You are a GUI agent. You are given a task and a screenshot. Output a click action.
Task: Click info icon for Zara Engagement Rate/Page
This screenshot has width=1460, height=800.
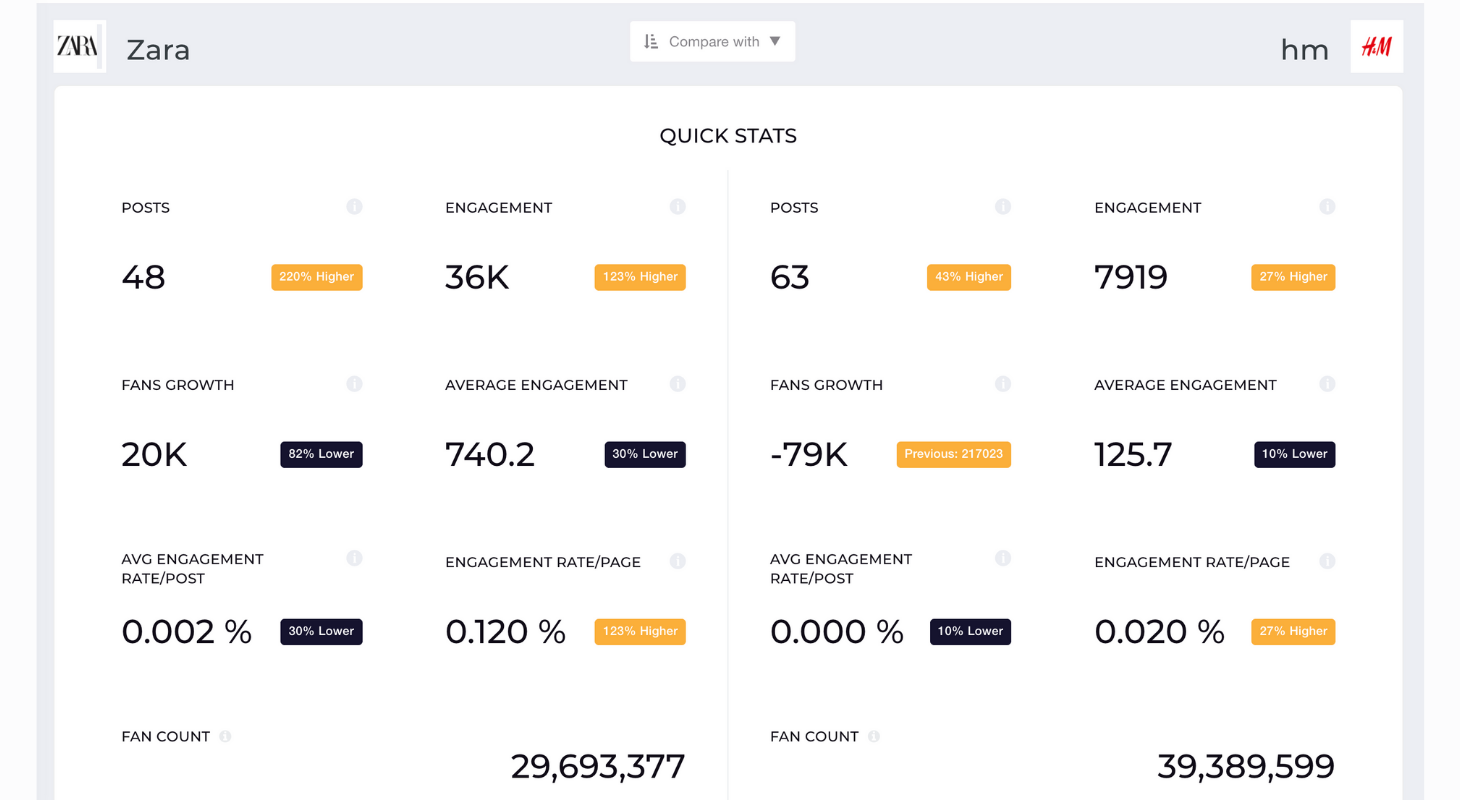pos(678,561)
